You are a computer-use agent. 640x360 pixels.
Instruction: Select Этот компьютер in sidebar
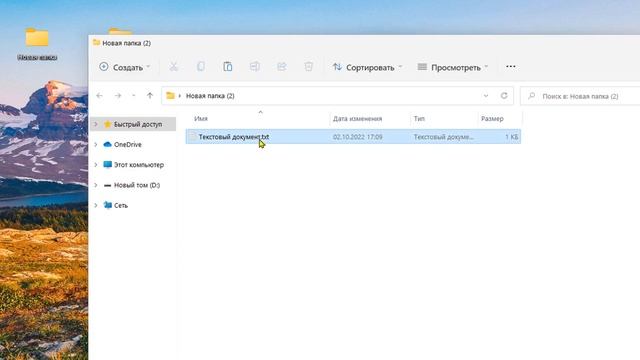139,165
